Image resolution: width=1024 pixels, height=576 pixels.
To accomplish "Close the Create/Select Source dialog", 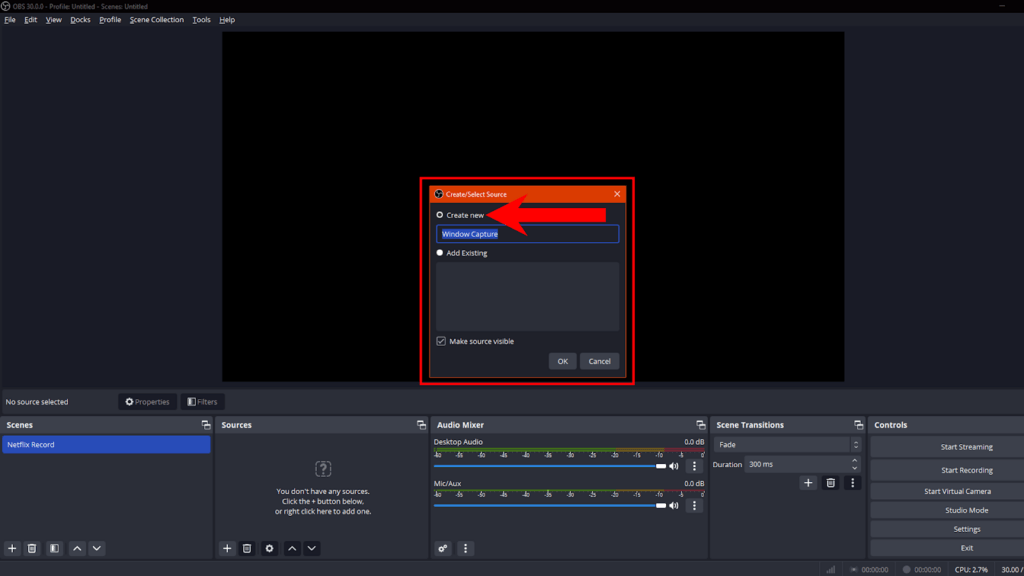I will pyautogui.click(x=617, y=194).
